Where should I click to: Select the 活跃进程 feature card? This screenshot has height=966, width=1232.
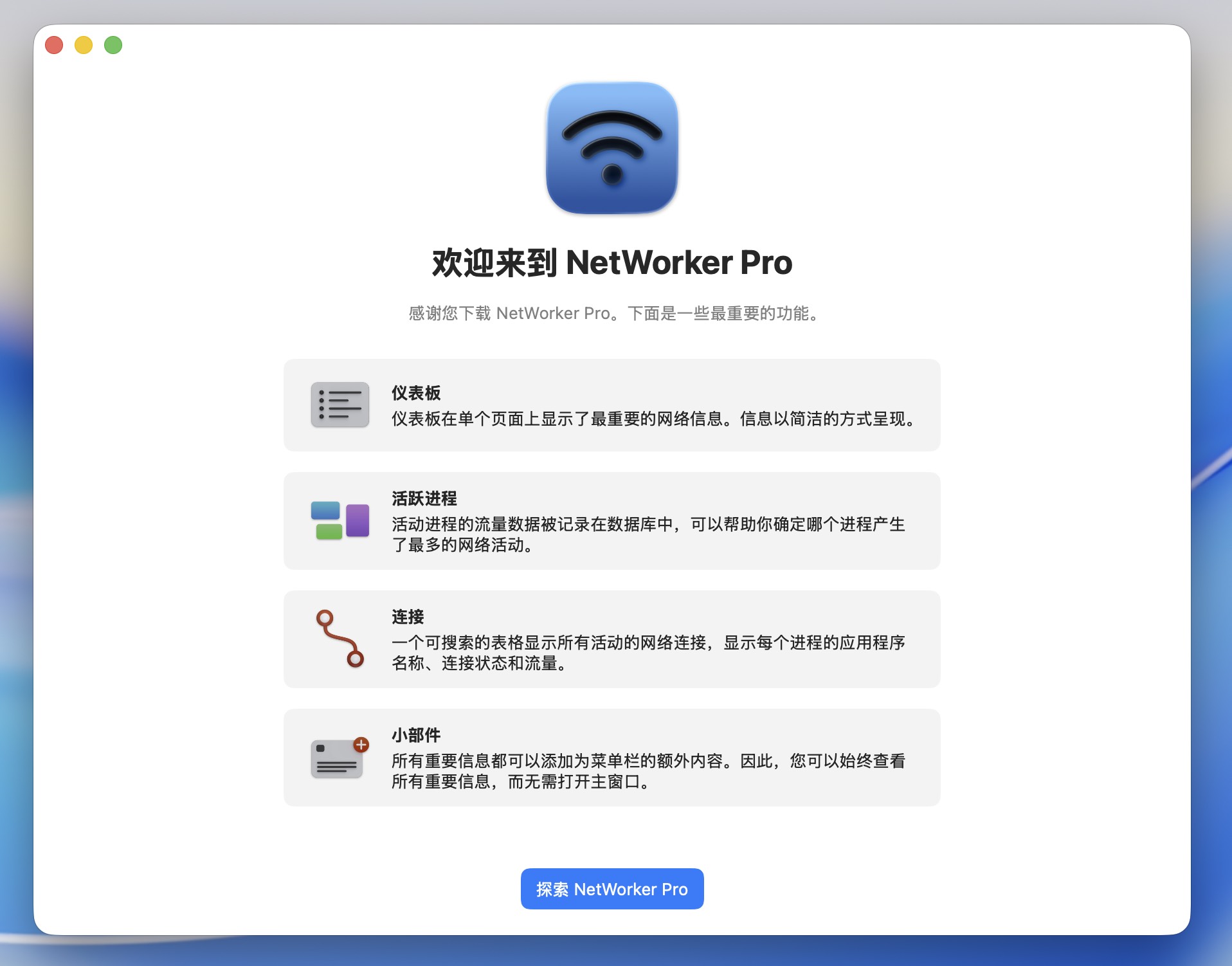tap(611, 521)
